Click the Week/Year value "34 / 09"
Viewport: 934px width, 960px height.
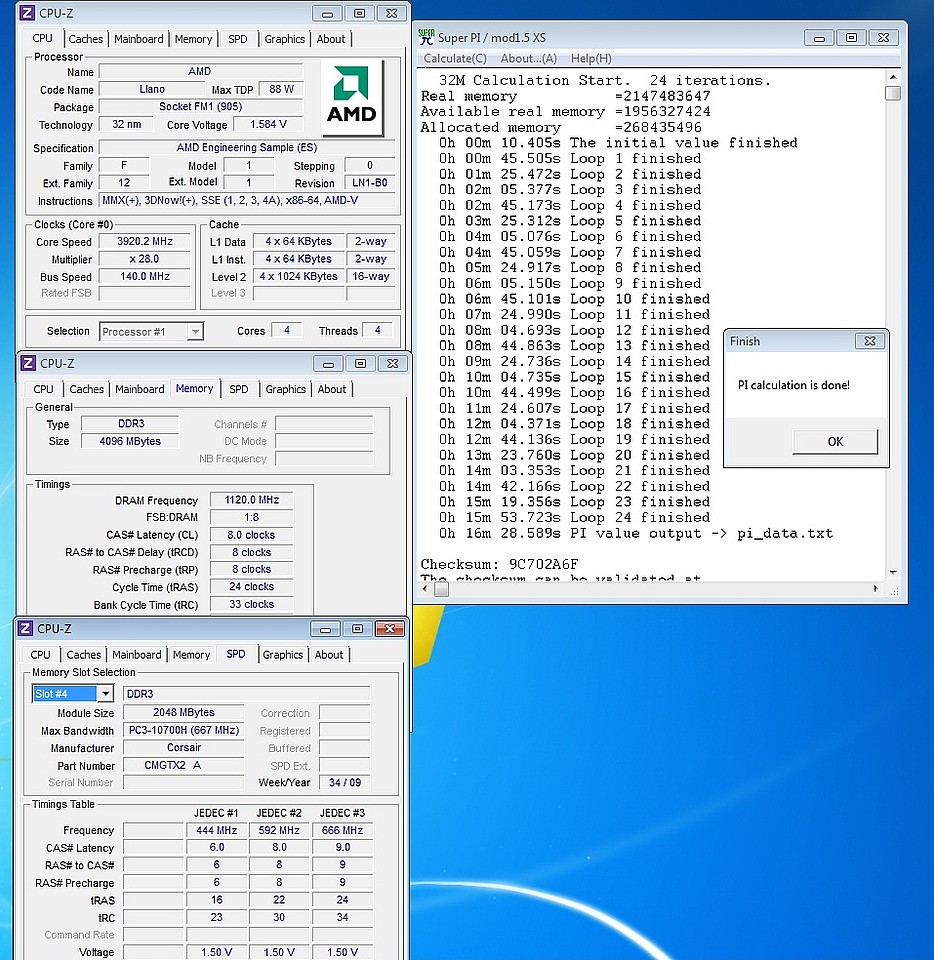tap(345, 782)
